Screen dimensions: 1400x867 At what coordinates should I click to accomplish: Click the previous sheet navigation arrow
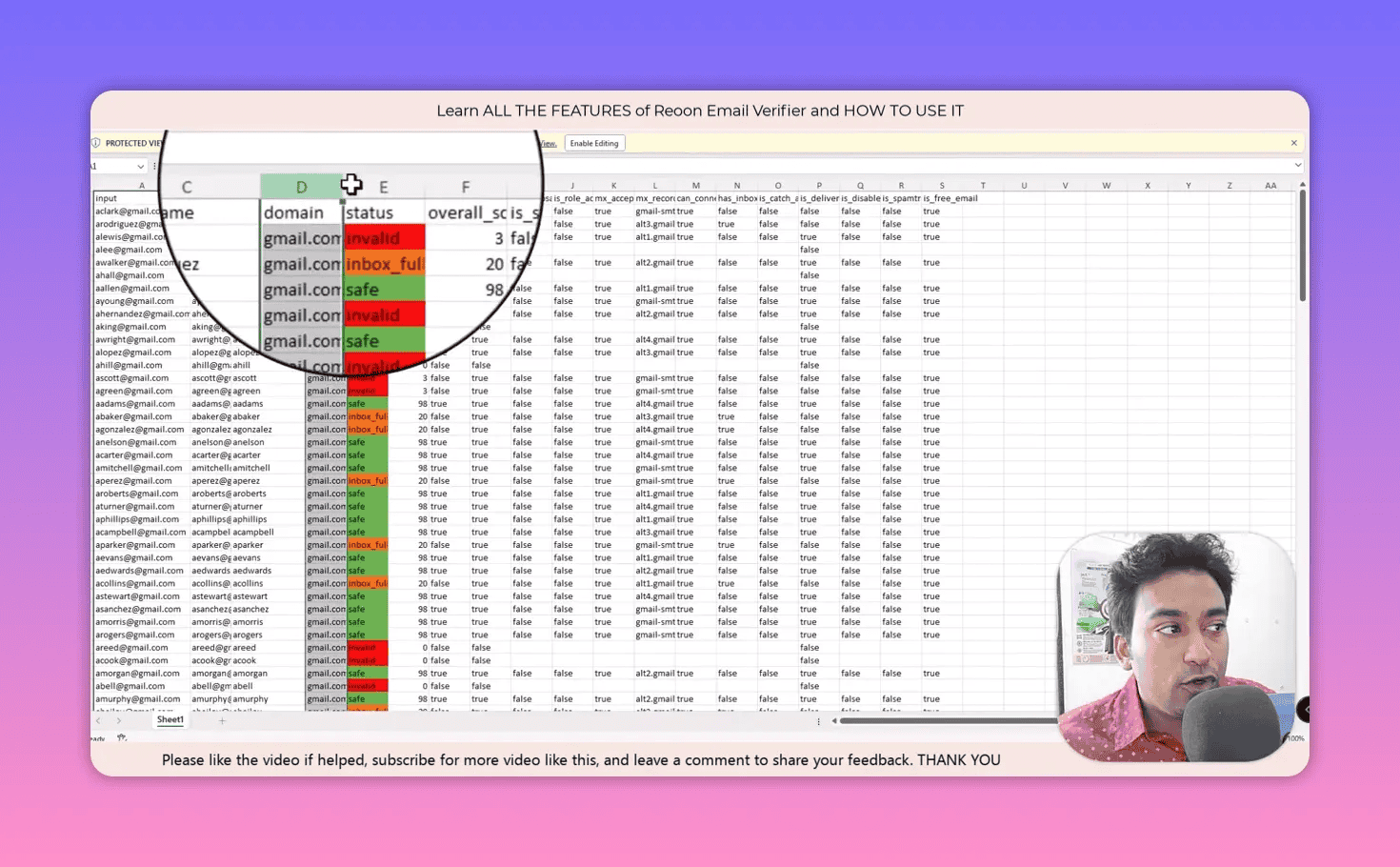pos(98,719)
